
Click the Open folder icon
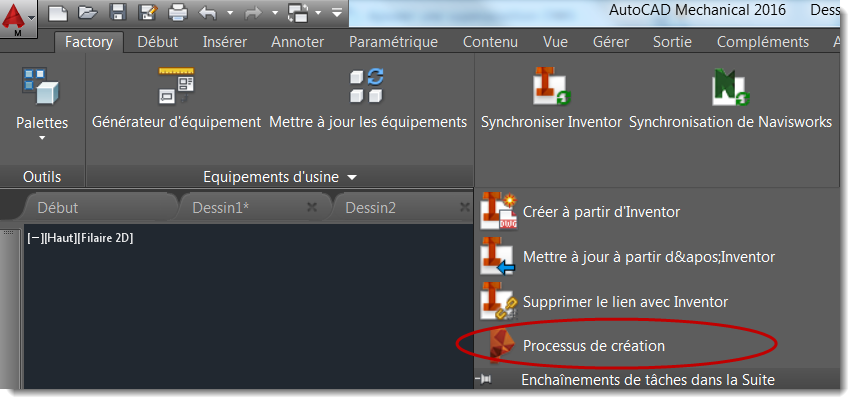click(x=87, y=12)
